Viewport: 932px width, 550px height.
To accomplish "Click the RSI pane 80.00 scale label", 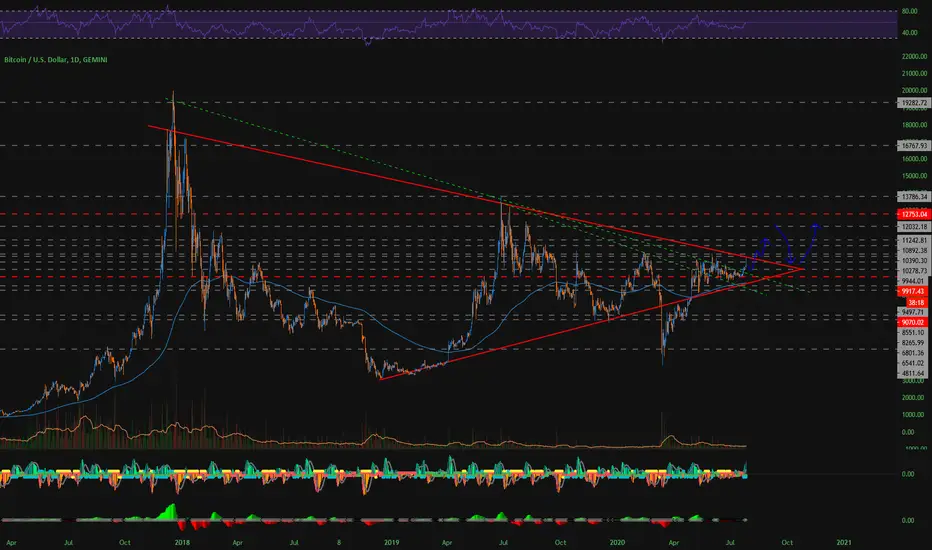I will [x=909, y=11].
